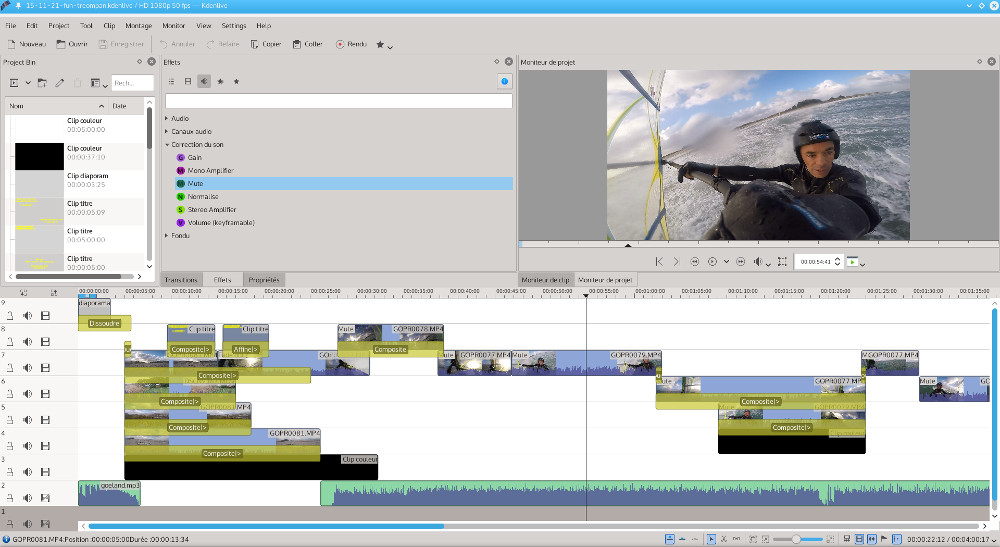Viewport: 1000px width, 547px height.
Task: Click the Copier toolbar button
Action: 265,44
